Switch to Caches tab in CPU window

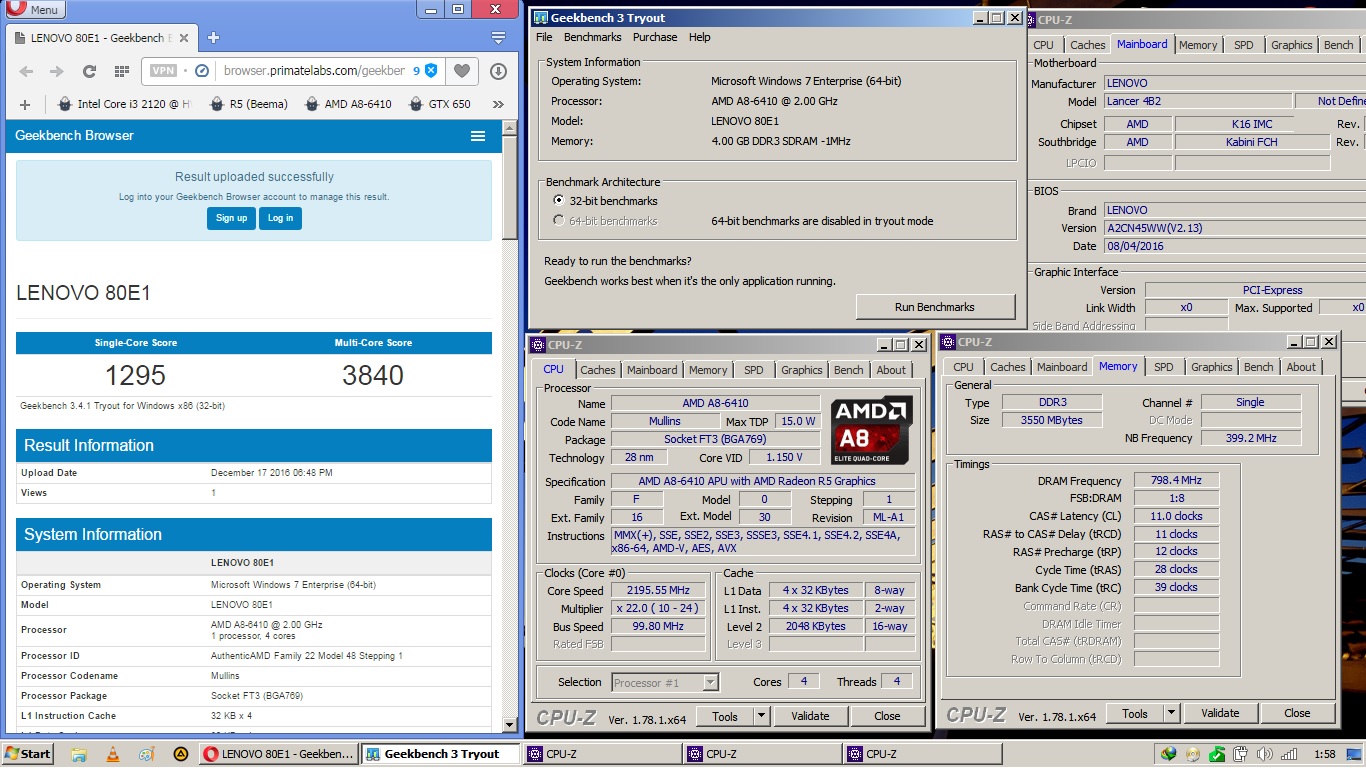tap(598, 370)
